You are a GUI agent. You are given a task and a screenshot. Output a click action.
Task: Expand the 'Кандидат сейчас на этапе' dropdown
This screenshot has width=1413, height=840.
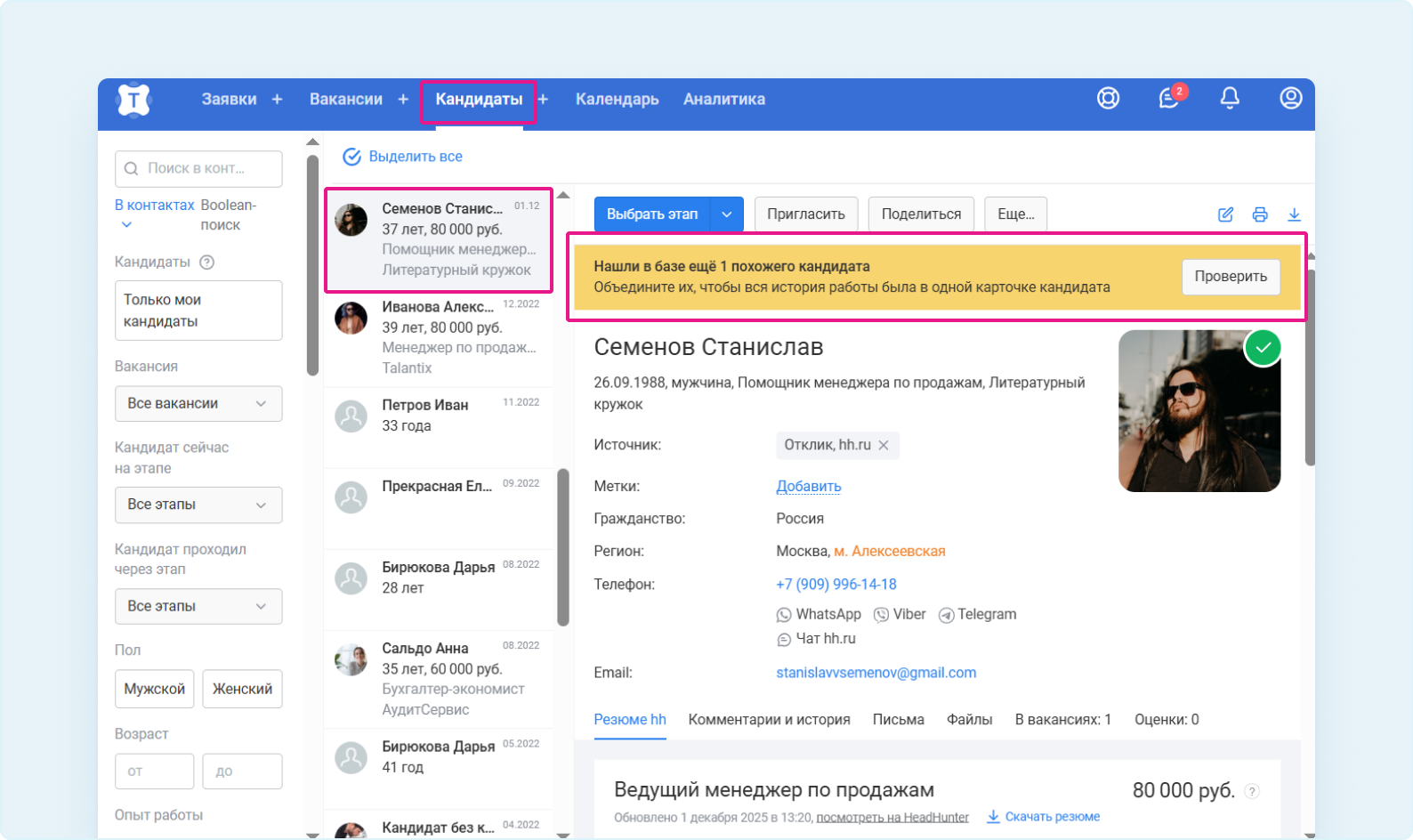coord(198,505)
